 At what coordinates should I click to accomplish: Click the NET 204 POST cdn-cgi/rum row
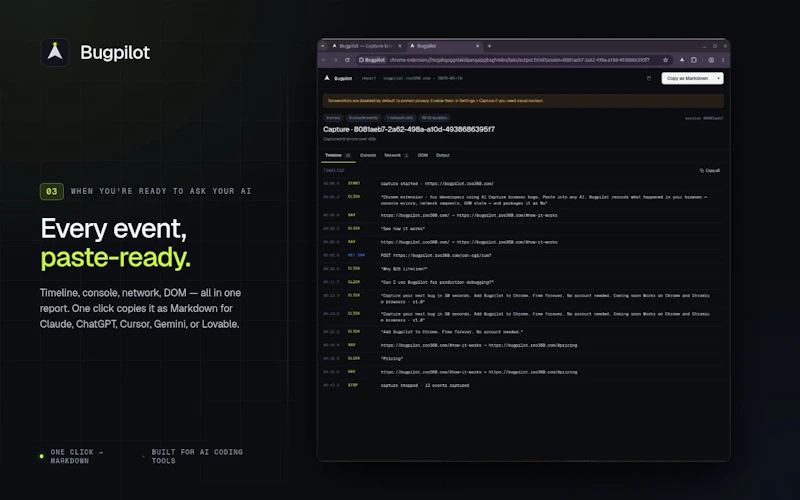(x=523, y=255)
